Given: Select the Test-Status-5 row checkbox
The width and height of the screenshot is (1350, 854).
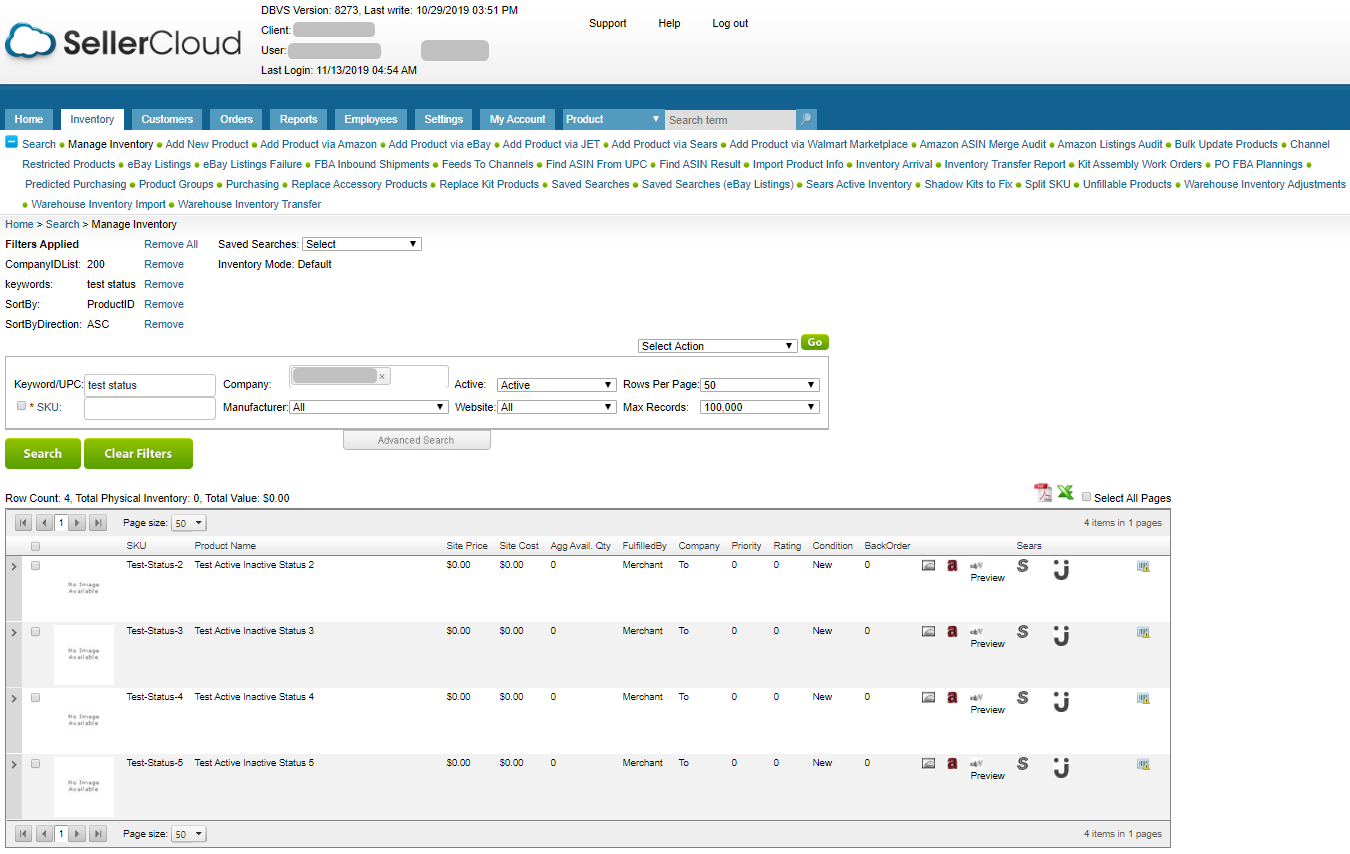Looking at the screenshot, I should (36, 764).
